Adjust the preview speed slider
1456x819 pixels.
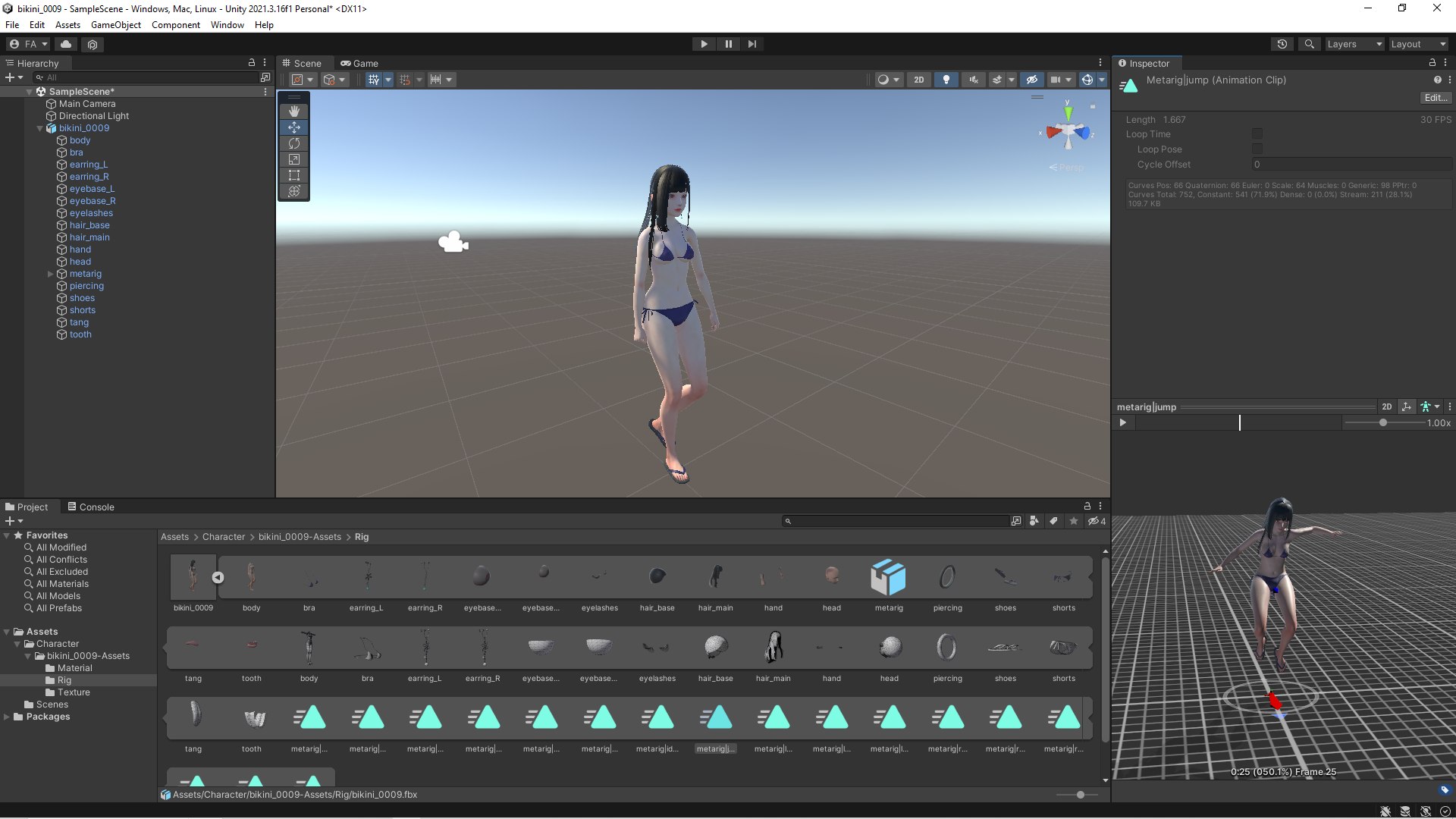(x=1382, y=423)
